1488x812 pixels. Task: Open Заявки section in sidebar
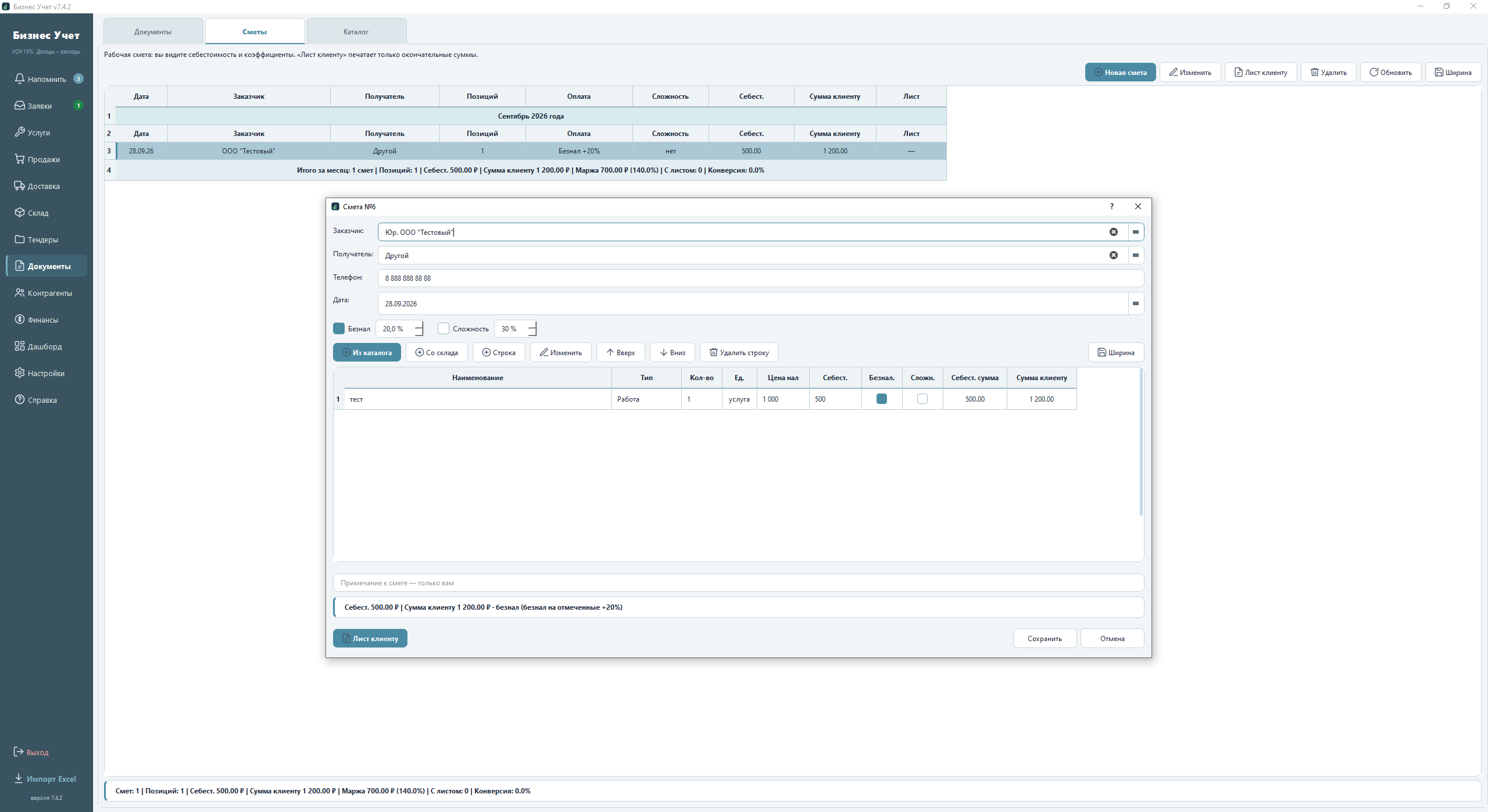[x=46, y=106]
